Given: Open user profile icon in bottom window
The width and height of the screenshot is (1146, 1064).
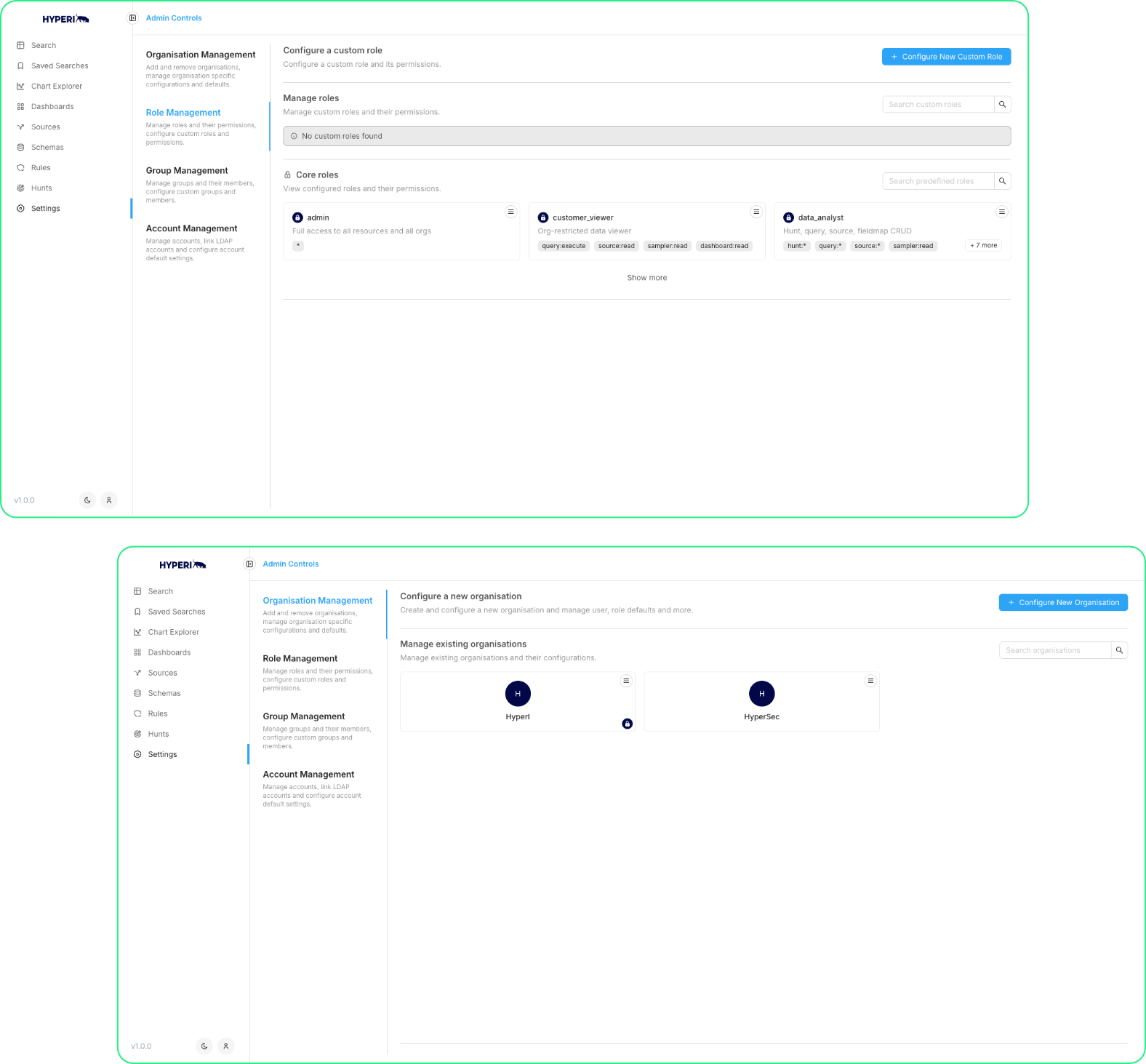Looking at the screenshot, I should 226,1046.
